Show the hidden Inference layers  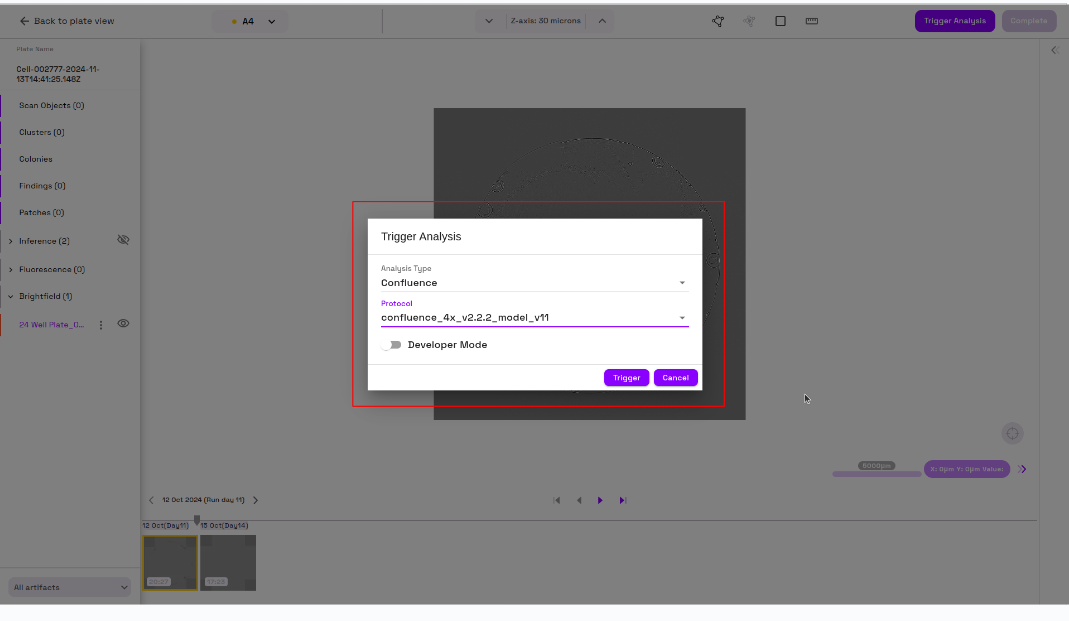pos(123,241)
